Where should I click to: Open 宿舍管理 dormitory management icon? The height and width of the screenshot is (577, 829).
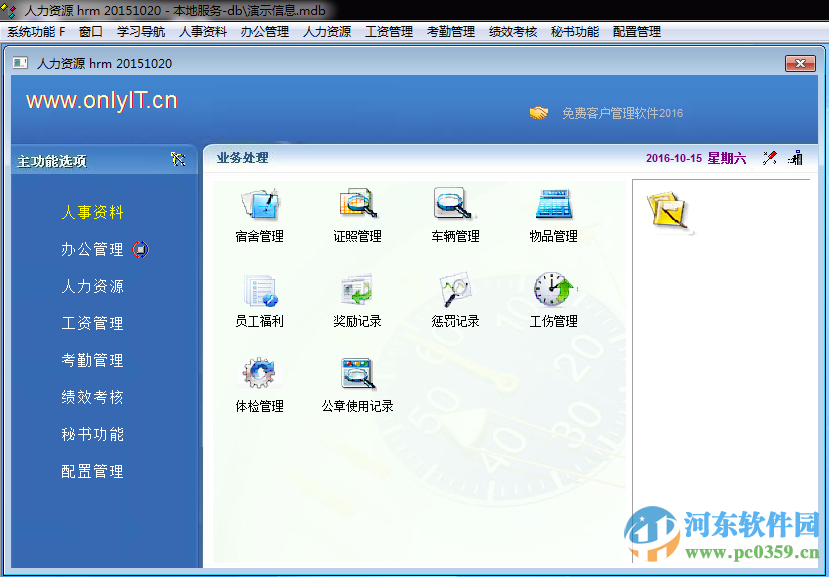(260, 204)
